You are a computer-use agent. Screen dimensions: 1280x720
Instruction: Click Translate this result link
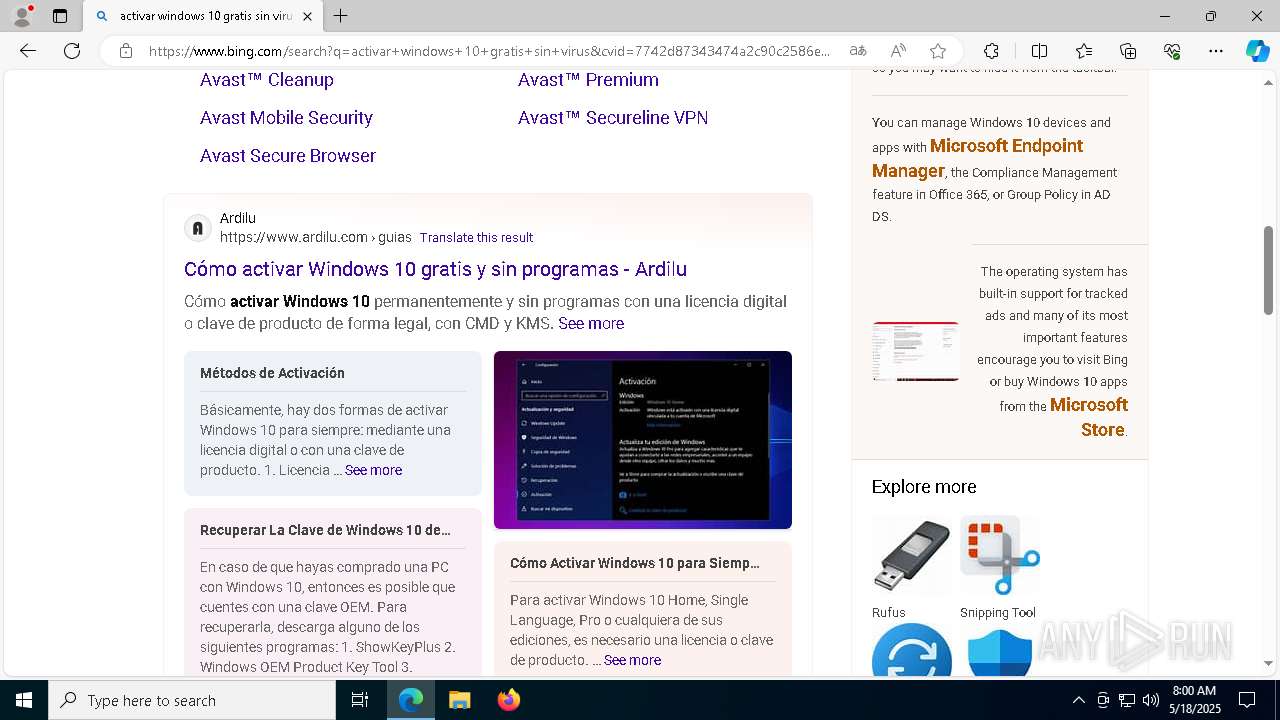click(x=476, y=238)
